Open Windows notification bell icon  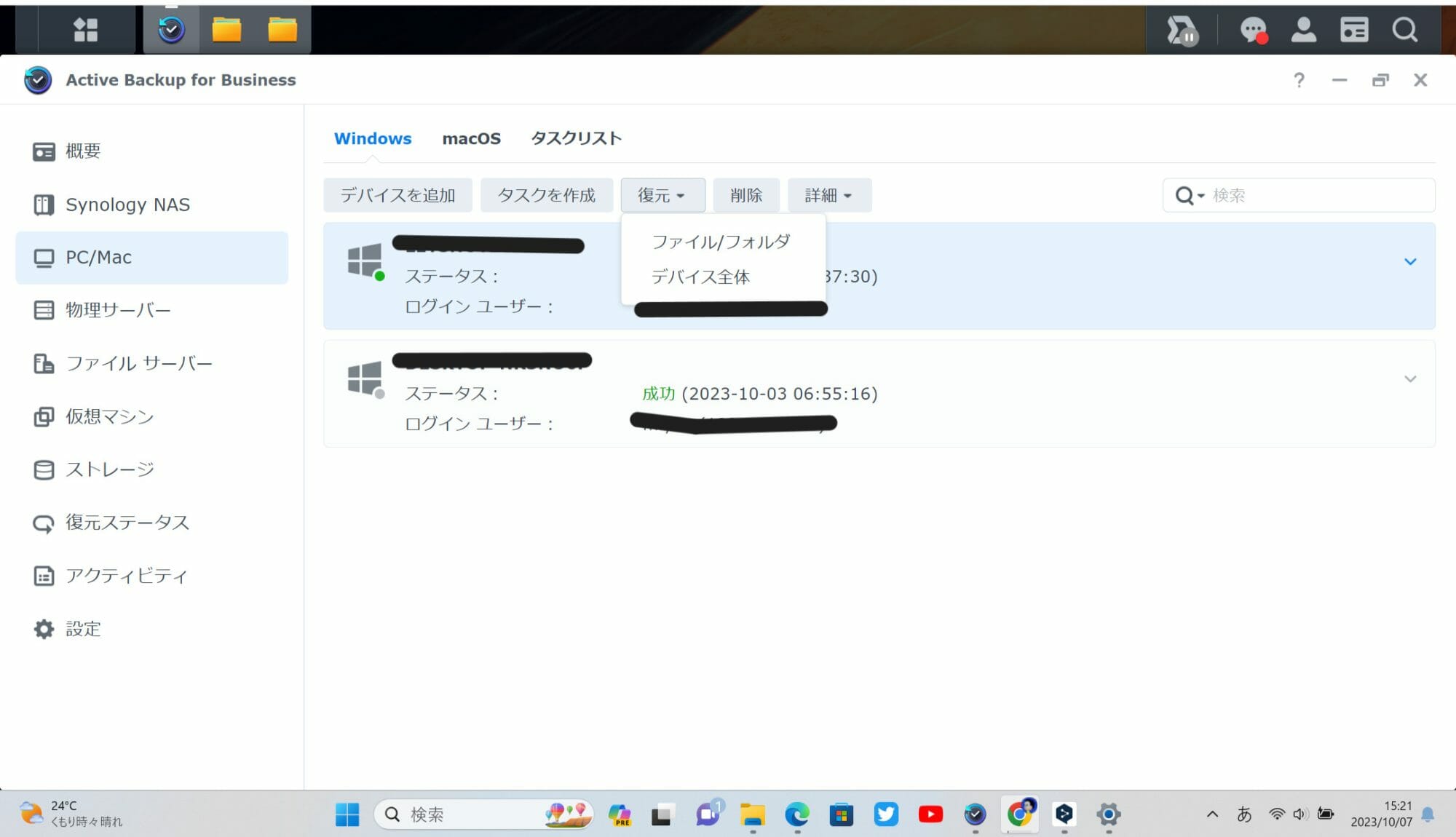pos(1428,814)
